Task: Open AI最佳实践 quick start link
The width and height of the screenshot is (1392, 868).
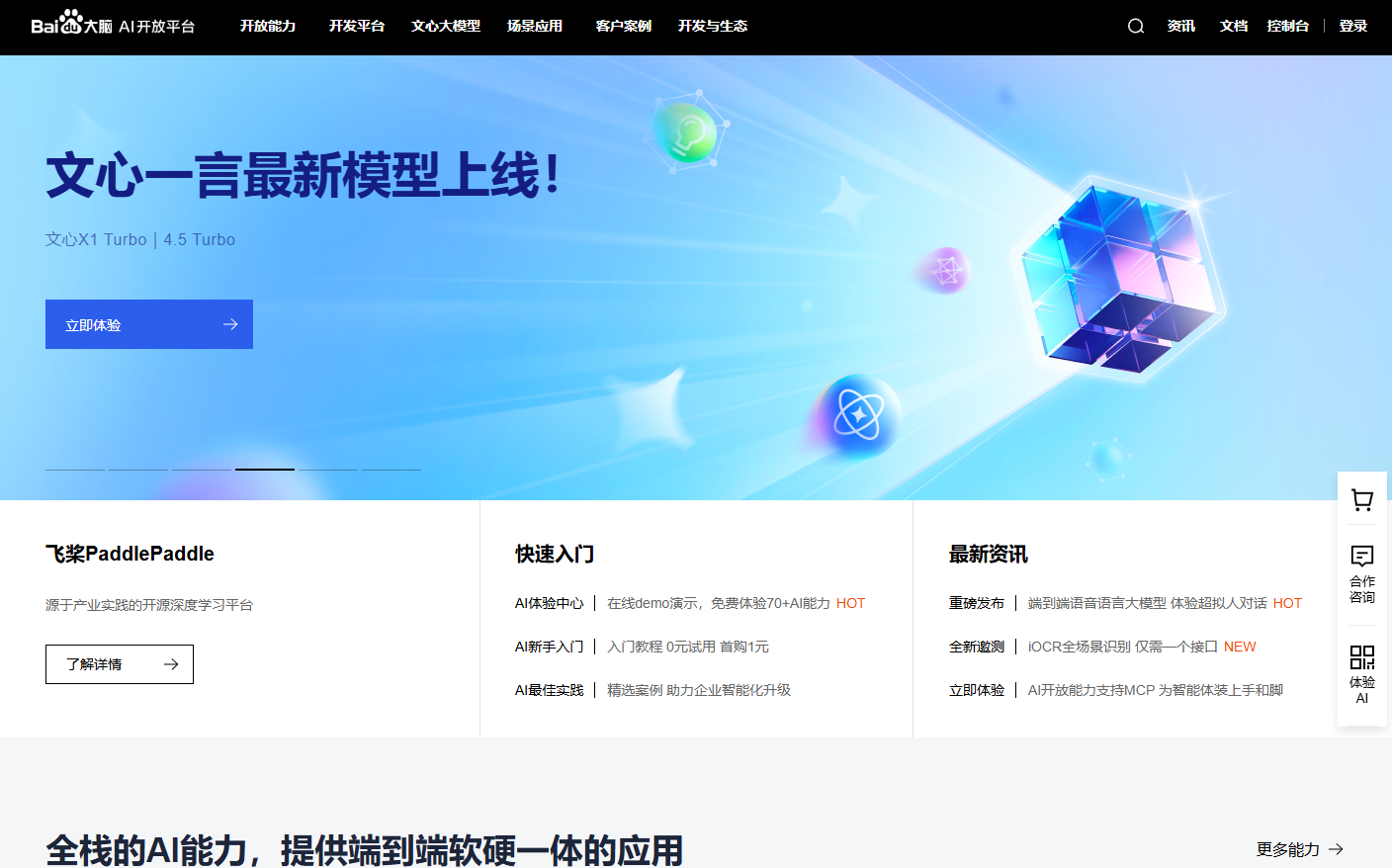Action: click(x=550, y=690)
